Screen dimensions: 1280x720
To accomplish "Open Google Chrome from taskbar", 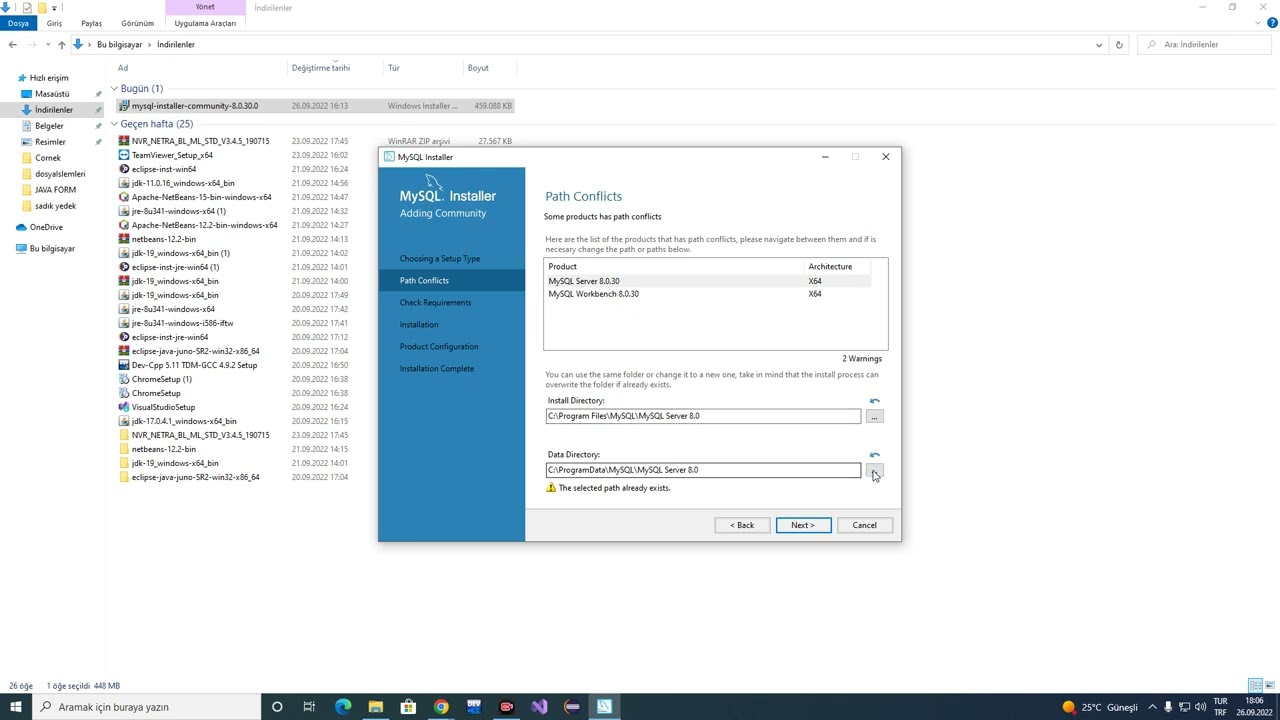I will 441,707.
